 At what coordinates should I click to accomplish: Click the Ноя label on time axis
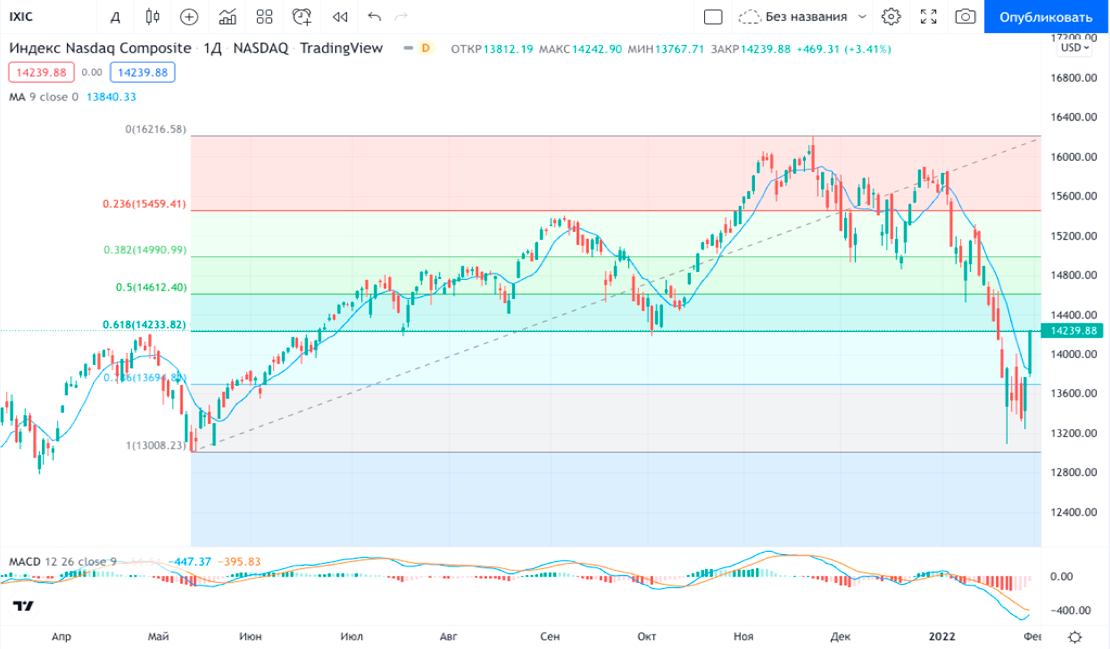click(743, 636)
